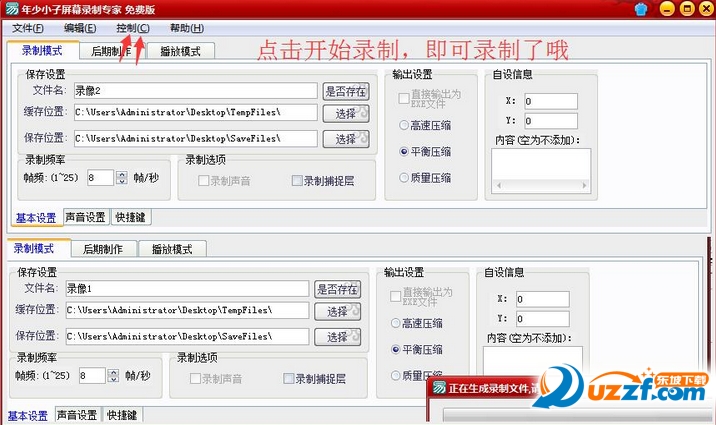Decrease lower 帧频 with down arrow
716x425 pixels.
(114, 379)
